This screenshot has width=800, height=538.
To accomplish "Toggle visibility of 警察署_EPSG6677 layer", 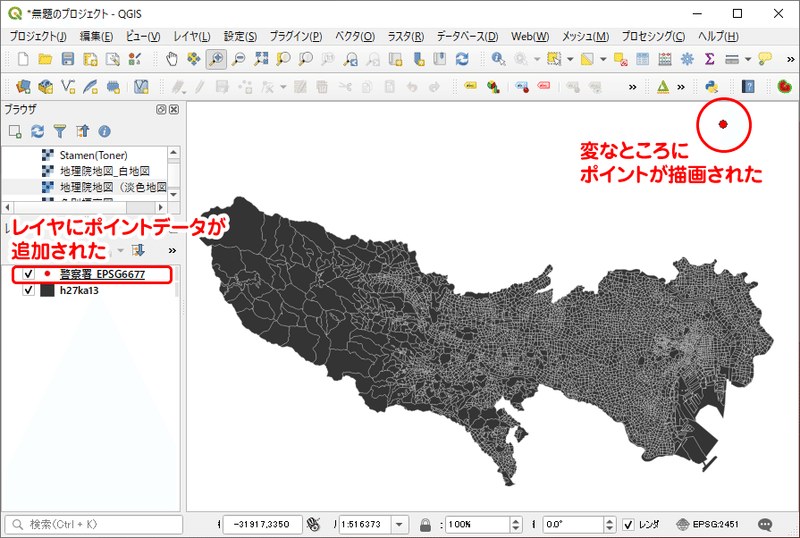I will coord(29,274).
